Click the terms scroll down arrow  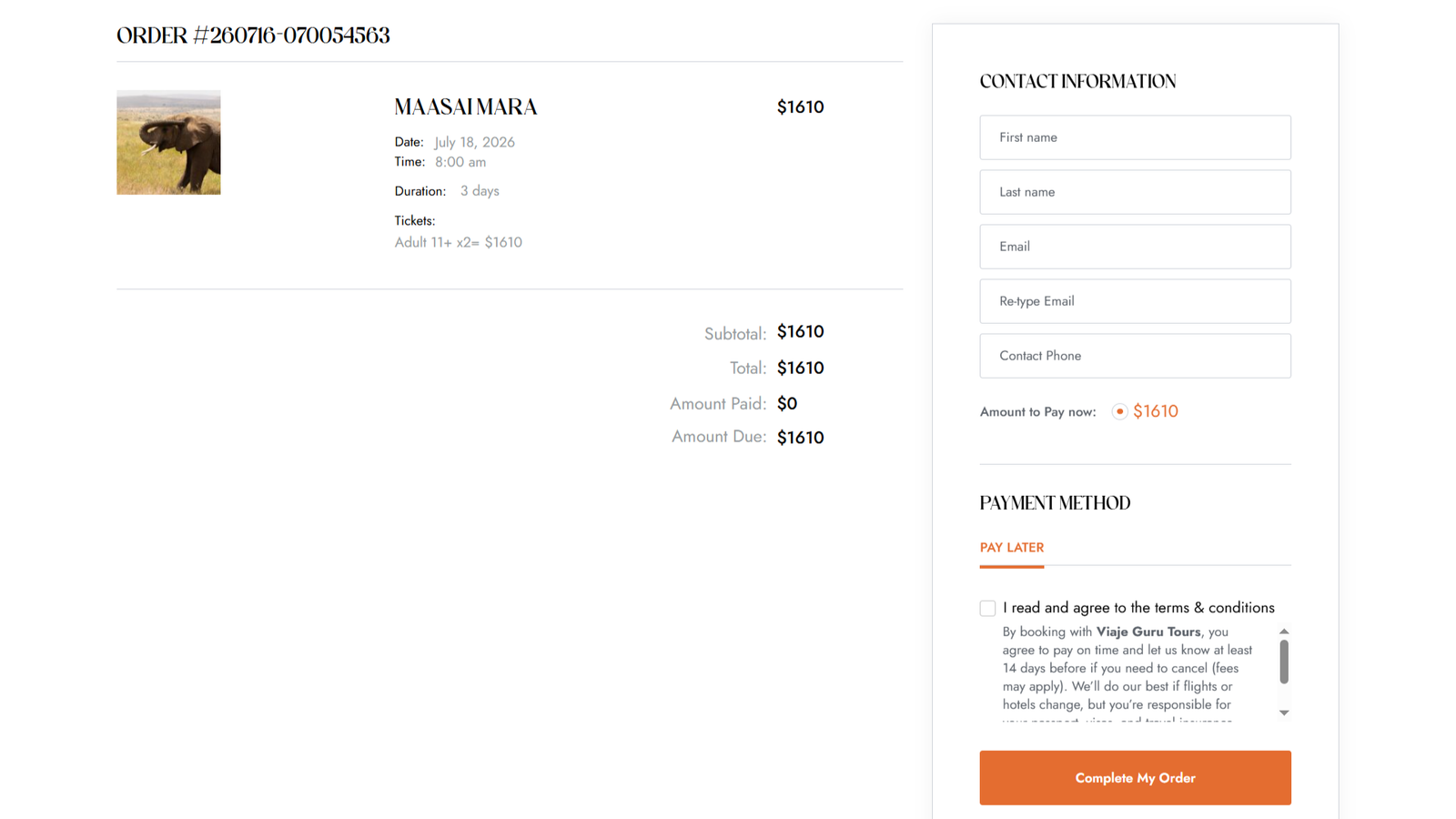(1284, 713)
